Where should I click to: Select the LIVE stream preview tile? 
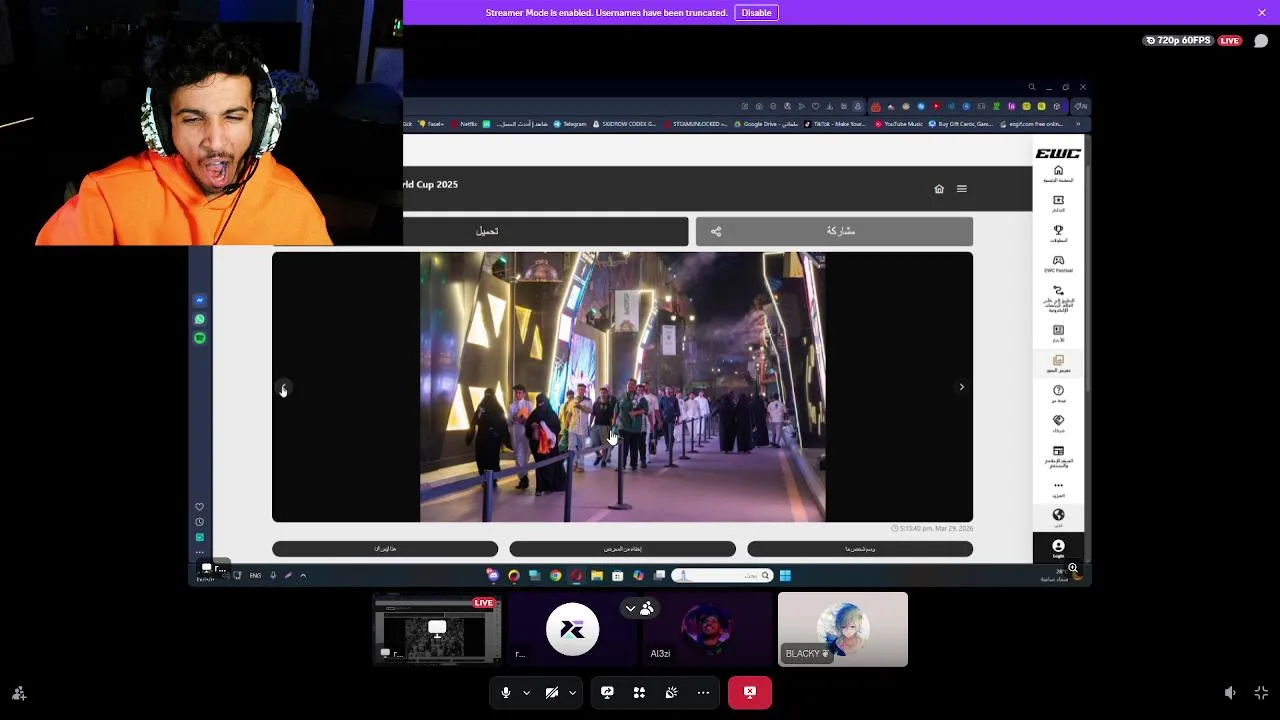pyautogui.click(x=437, y=629)
